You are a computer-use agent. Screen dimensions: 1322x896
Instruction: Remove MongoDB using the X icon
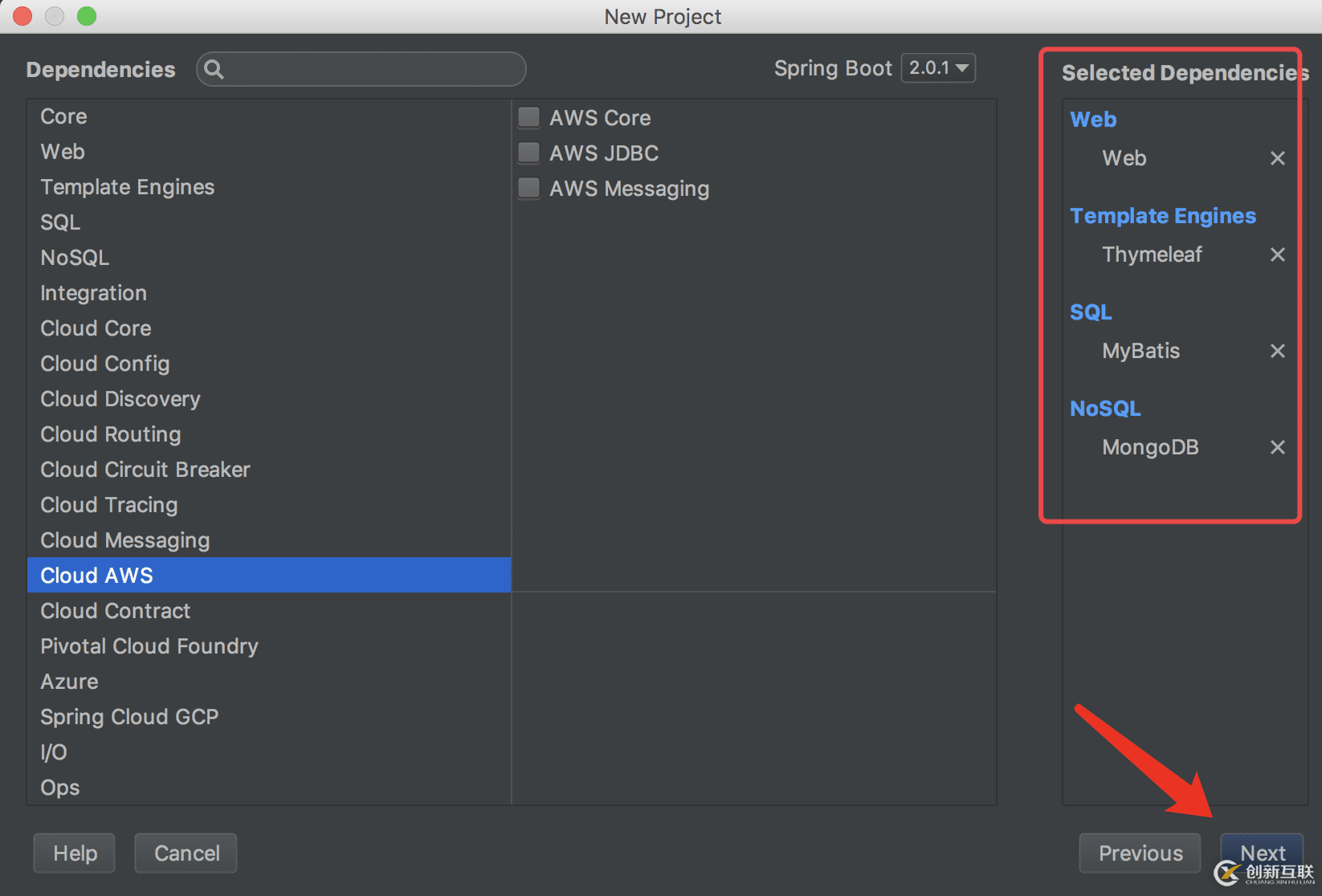coord(1277,447)
